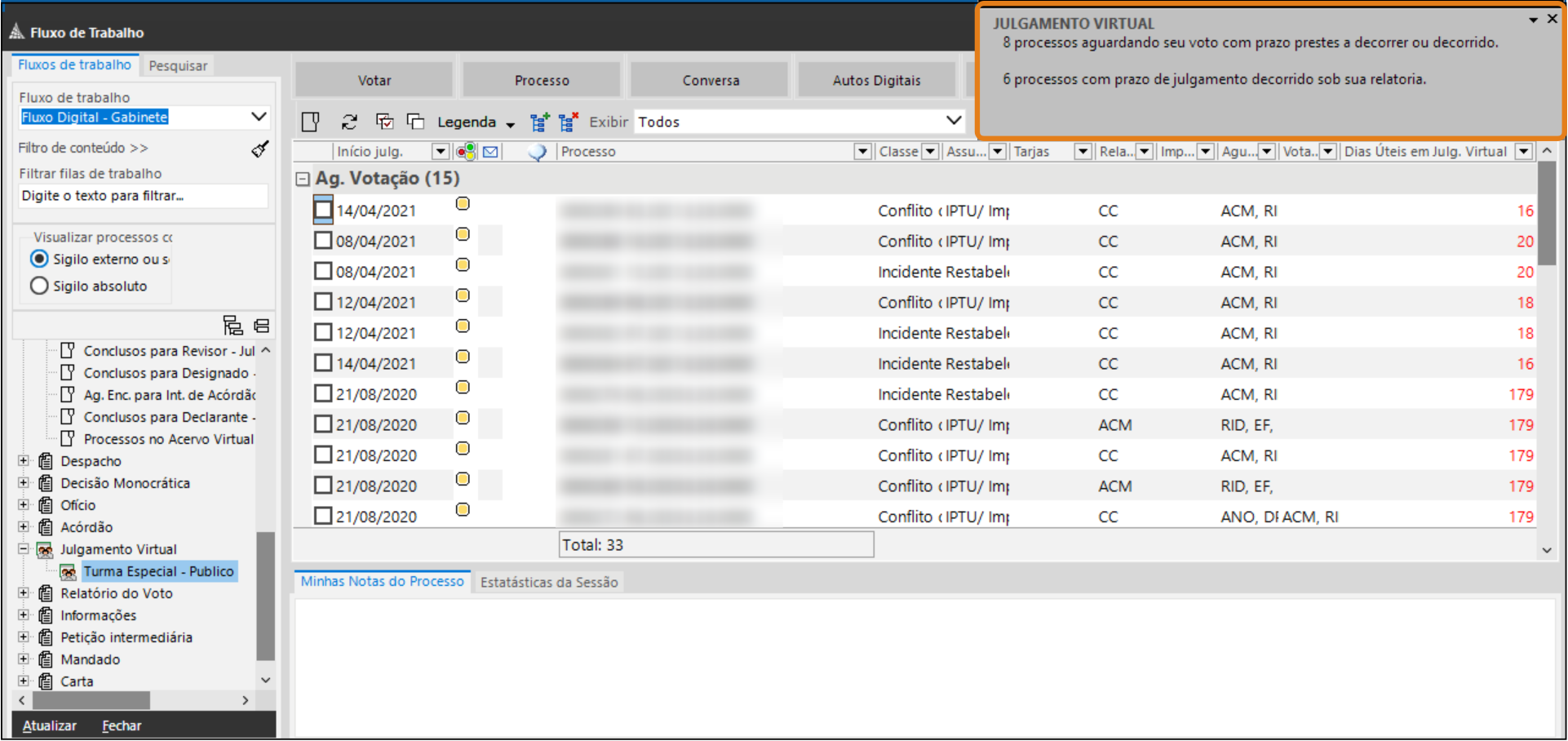The height and width of the screenshot is (741, 1568).
Task: Select Sigilo externo radio button
Action: tap(39, 259)
